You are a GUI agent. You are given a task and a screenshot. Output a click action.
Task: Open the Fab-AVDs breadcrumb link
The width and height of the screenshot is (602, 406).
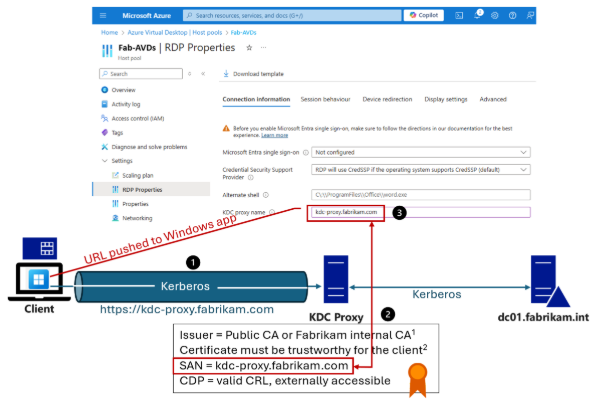pyautogui.click(x=243, y=33)
